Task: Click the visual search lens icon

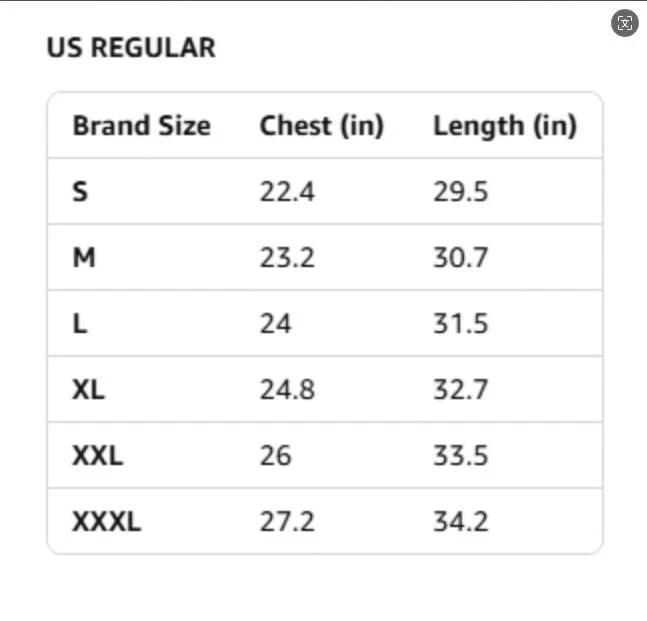Action: (625, 23)
